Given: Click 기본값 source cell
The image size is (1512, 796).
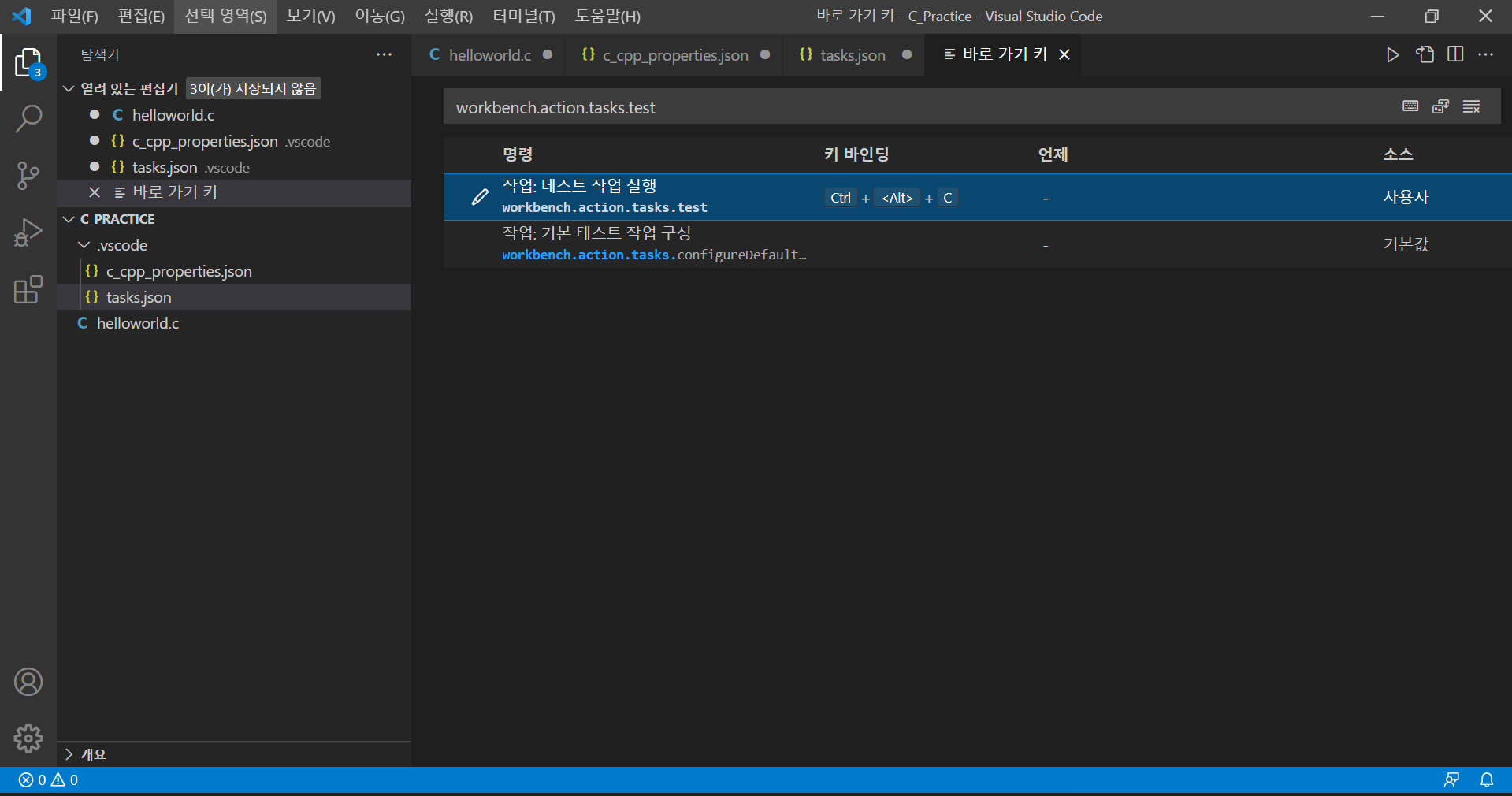Looking at the screenshot, I should pyautogui.click(x=1406, y=244).
